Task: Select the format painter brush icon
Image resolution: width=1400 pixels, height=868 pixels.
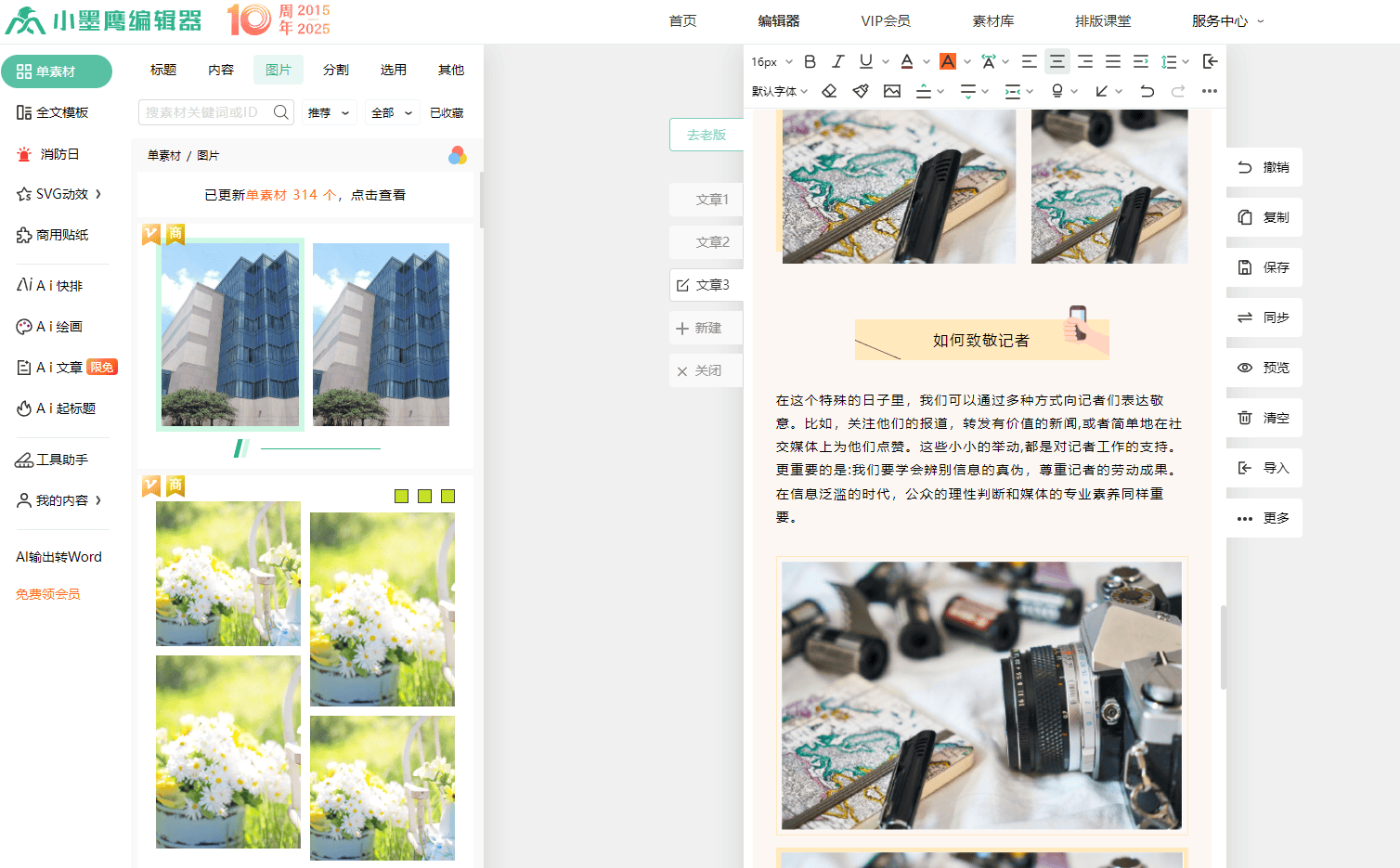Action: [x=861, y=91]
